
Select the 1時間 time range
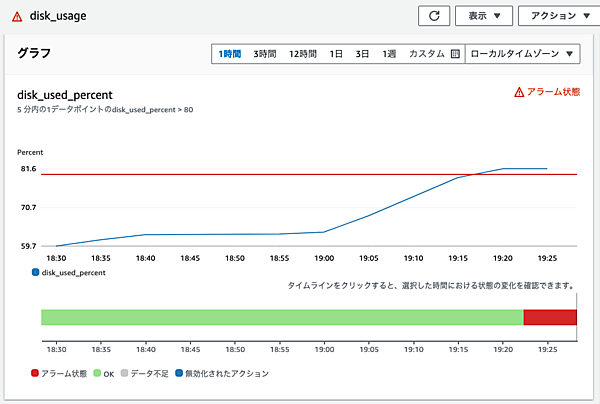pyautogui.click(x=230, y=54)
